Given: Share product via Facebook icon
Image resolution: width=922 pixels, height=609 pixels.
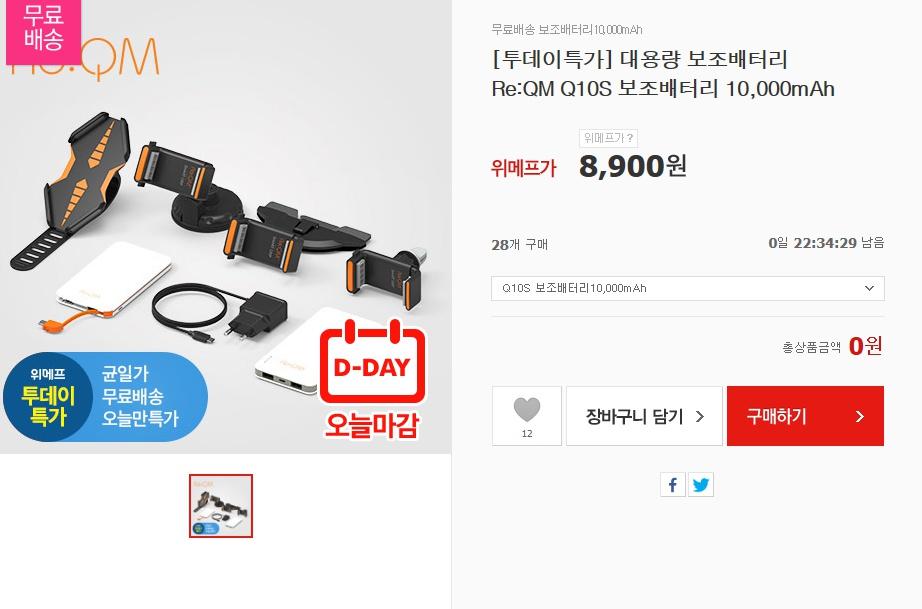Looking at the screenshot, I should point(673,485).
